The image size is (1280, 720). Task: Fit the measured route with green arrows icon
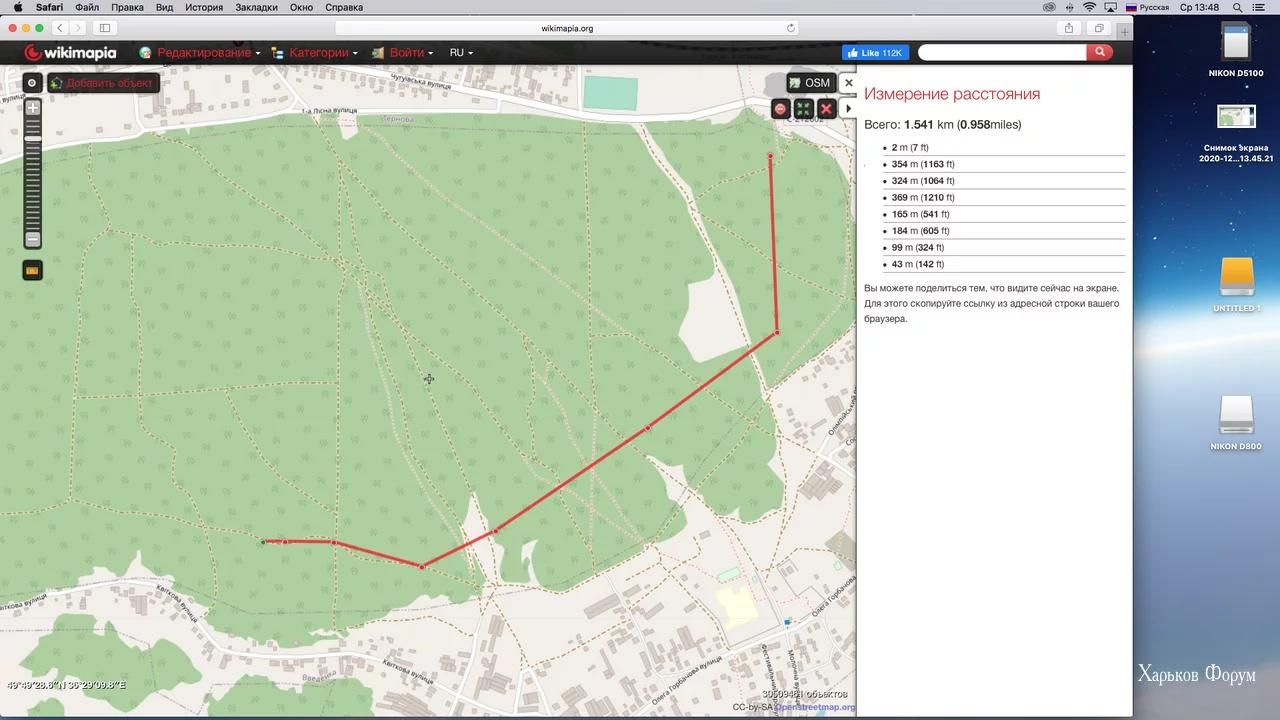point(803,108)
